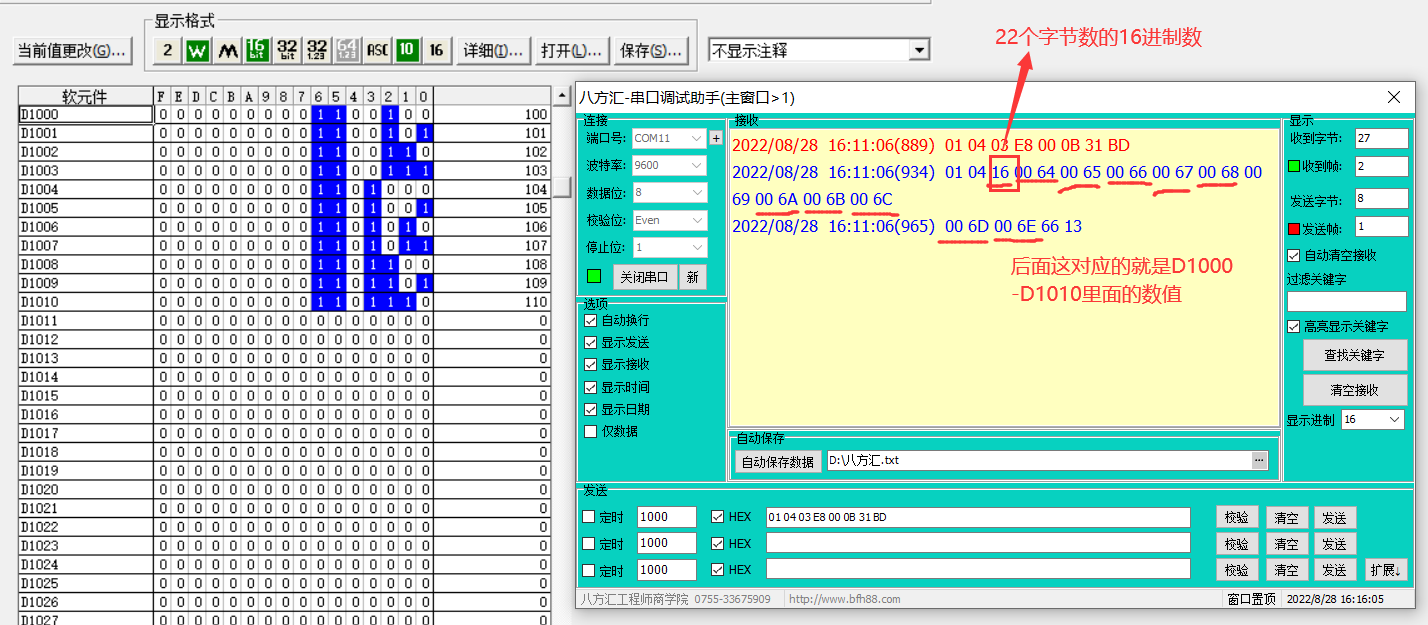
Task: Select the waveform "M" display format icon
Action: coord(228,50)
